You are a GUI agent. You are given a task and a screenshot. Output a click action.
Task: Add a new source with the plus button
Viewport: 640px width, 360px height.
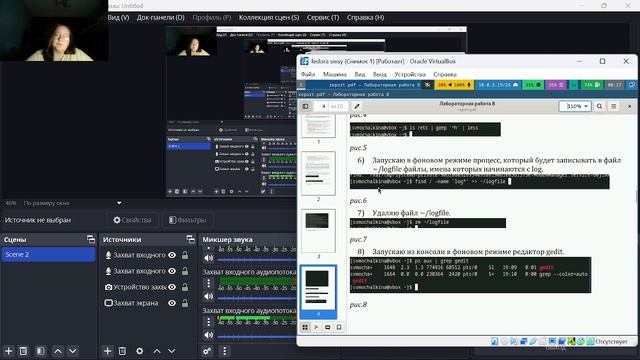107,351
